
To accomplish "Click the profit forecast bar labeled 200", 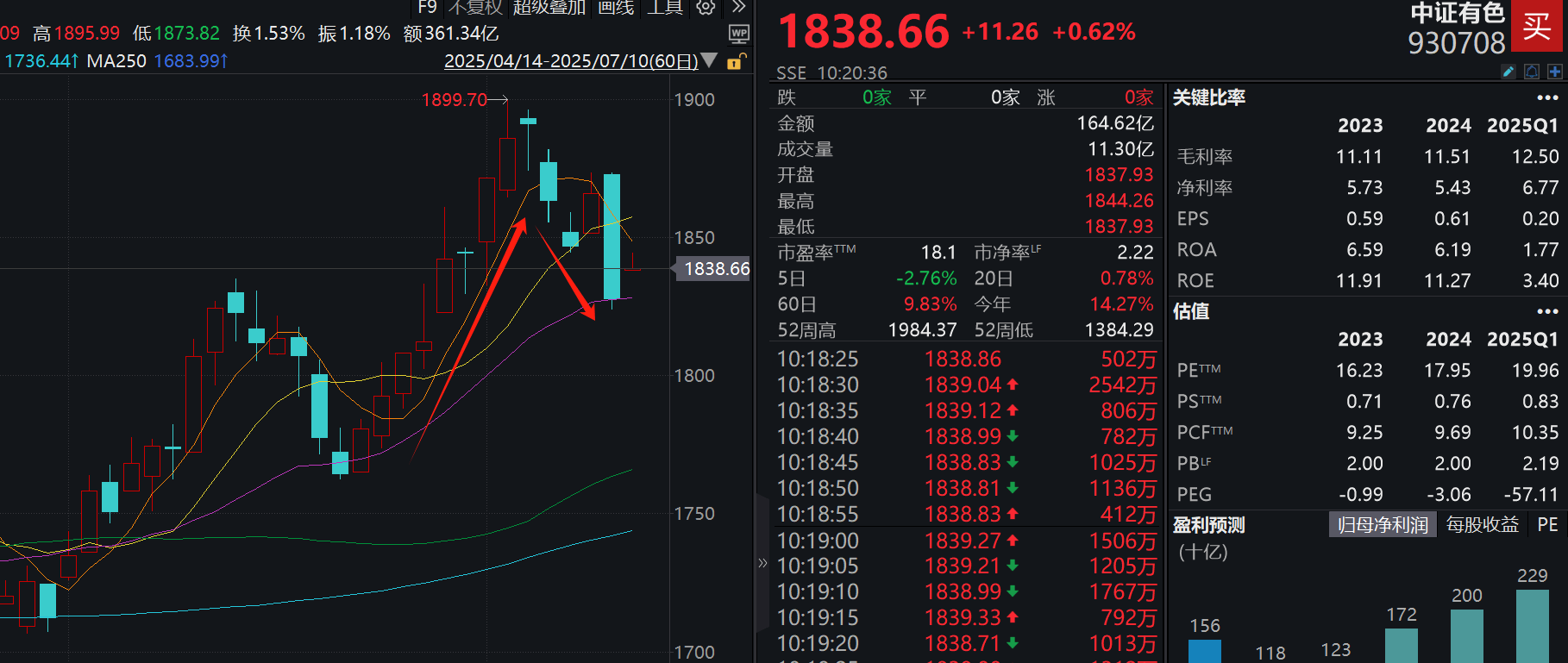I will click(x=1467, y=636).
